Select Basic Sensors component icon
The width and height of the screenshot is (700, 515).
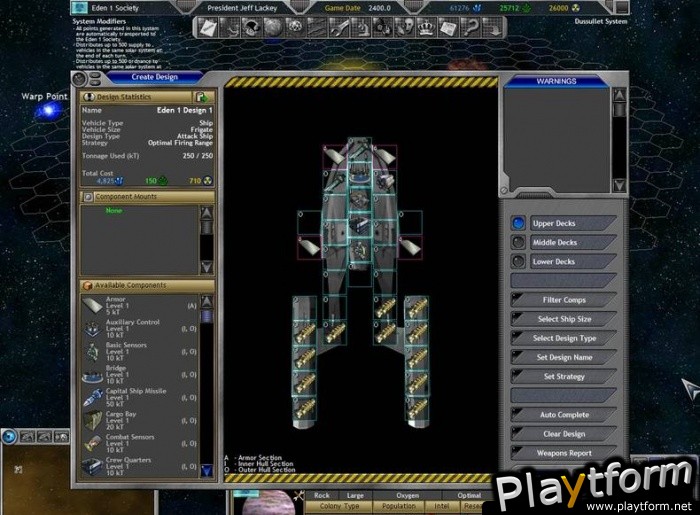click(92, 352)
